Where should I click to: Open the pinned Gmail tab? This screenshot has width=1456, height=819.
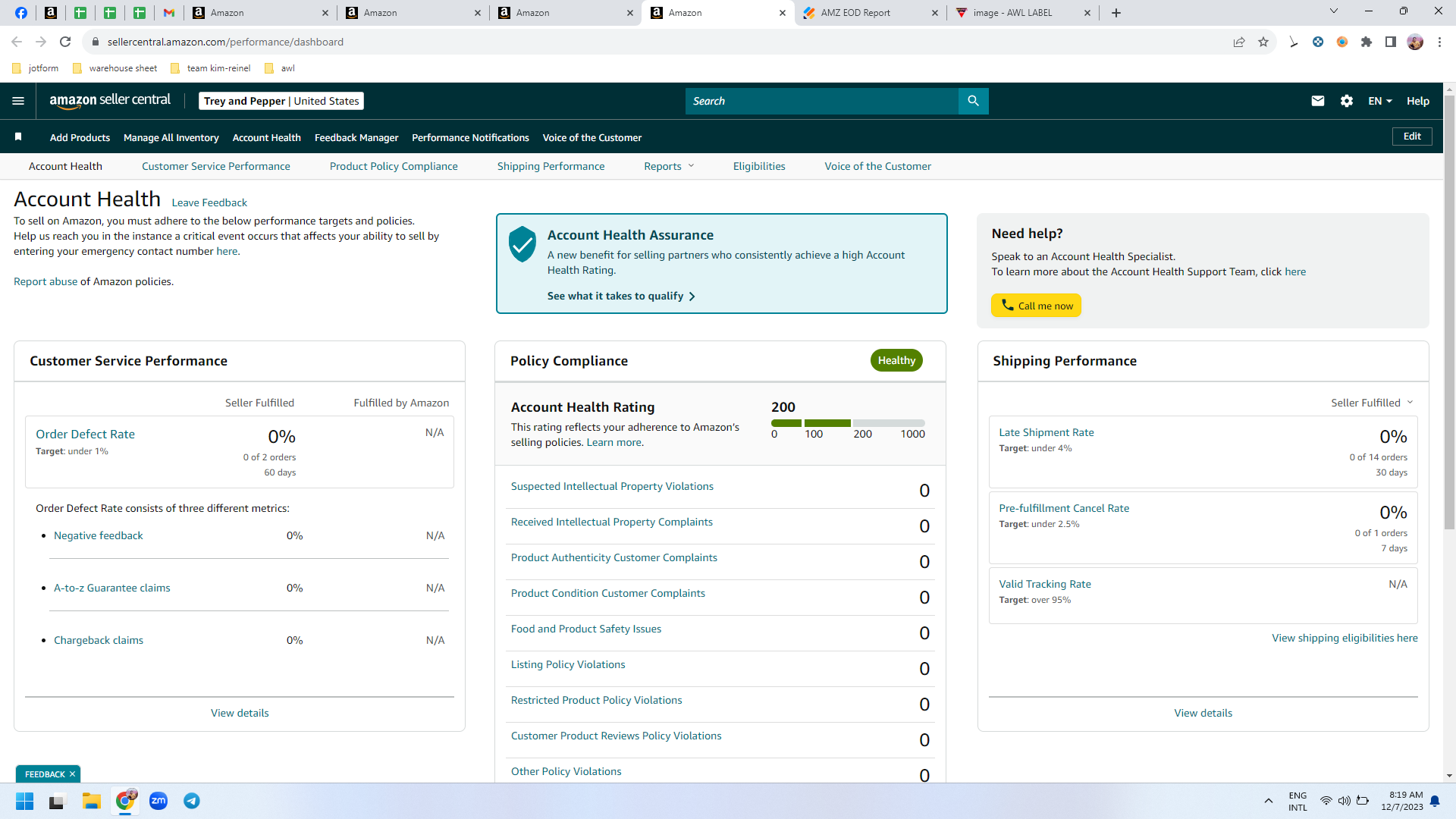169,13
